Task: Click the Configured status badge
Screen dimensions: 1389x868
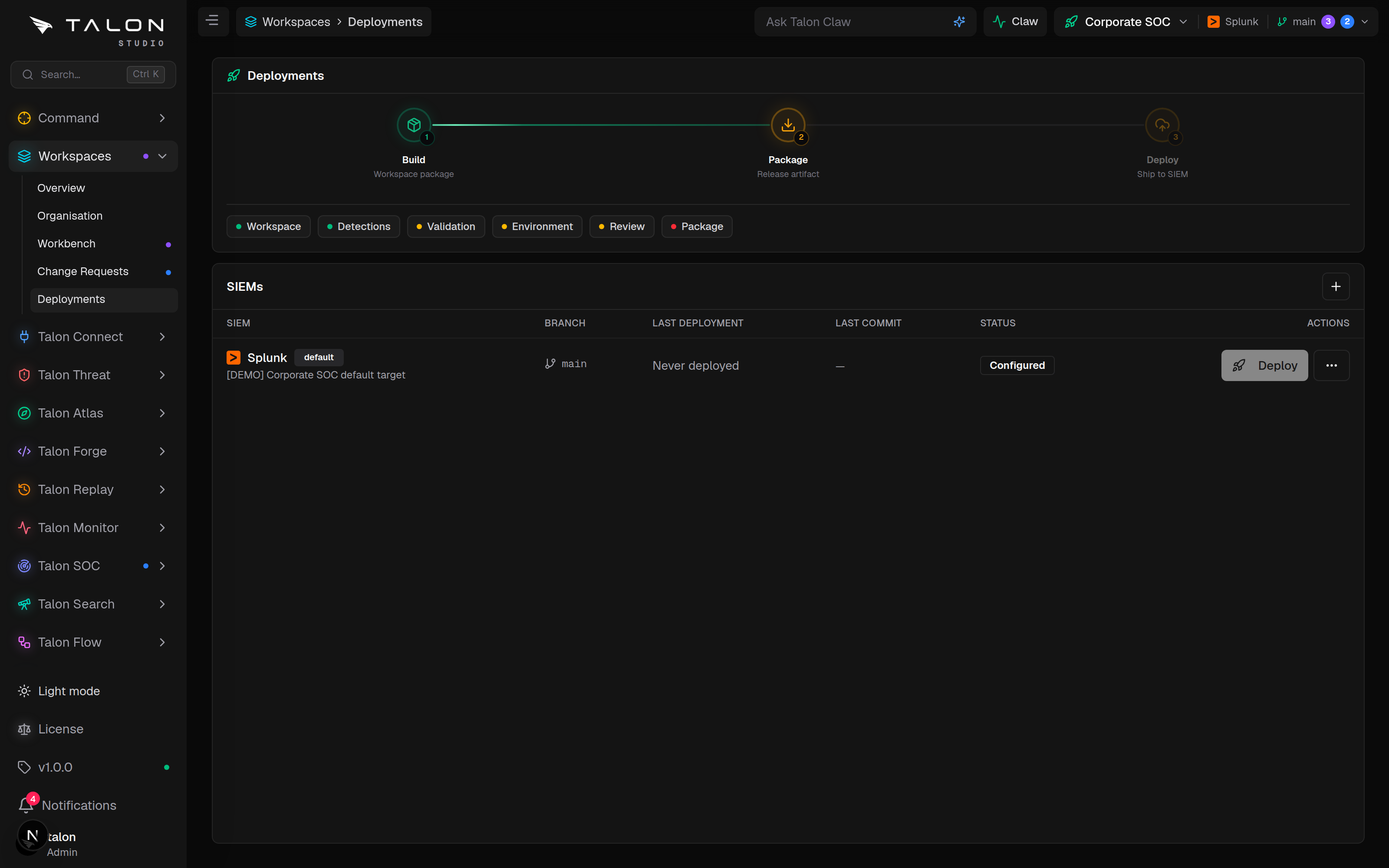Action: coord(1017,366)
